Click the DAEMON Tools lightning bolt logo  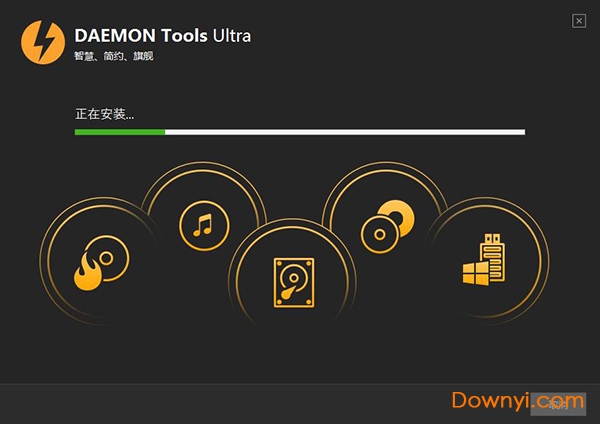click(43, 42)
